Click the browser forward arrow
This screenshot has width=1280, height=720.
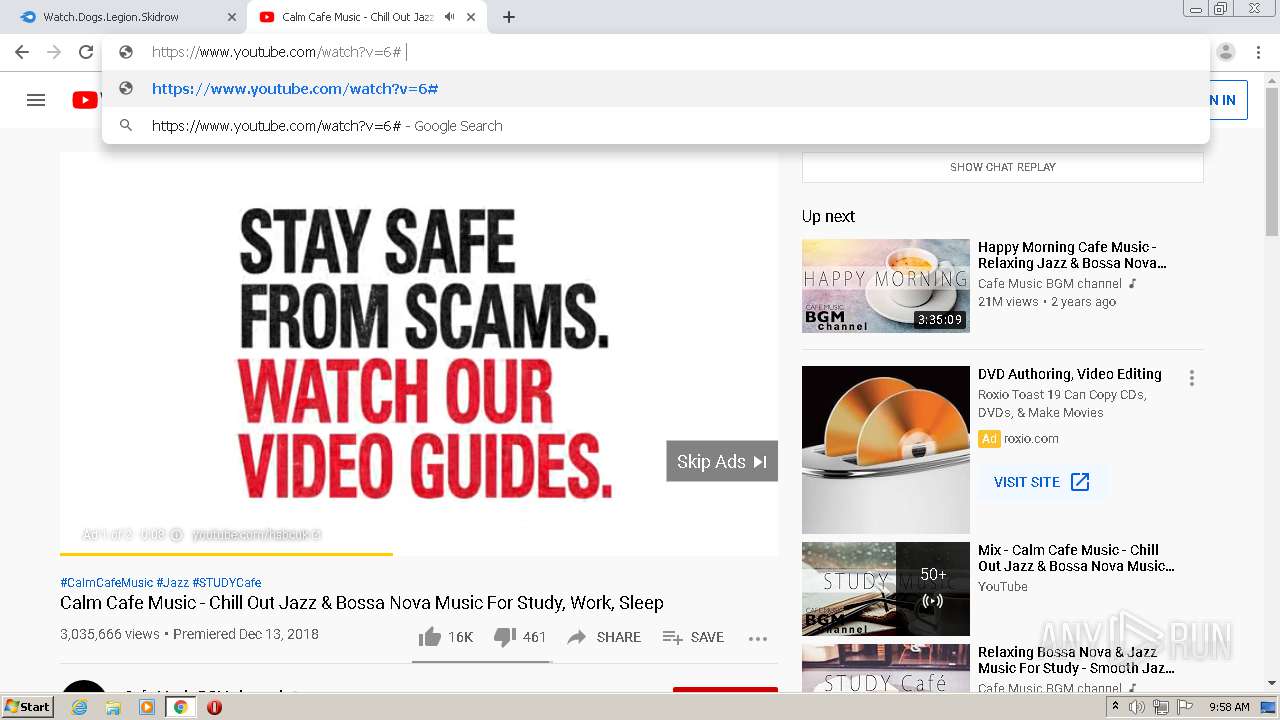tap(54, 52)
